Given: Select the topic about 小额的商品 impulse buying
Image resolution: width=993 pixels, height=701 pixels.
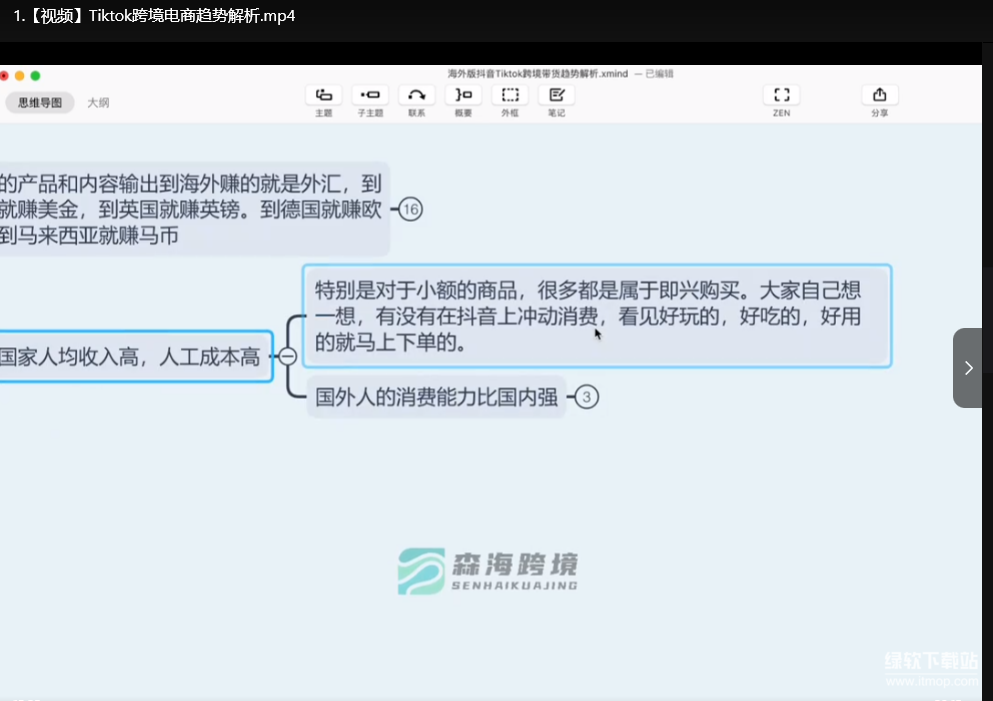Looking at the screenshot, I should click(x=596, y=316).
